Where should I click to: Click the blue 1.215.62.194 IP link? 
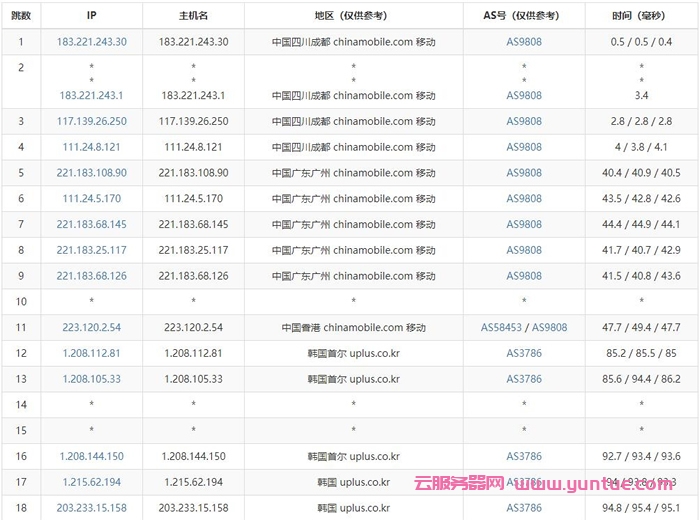(x=91, y=482)
